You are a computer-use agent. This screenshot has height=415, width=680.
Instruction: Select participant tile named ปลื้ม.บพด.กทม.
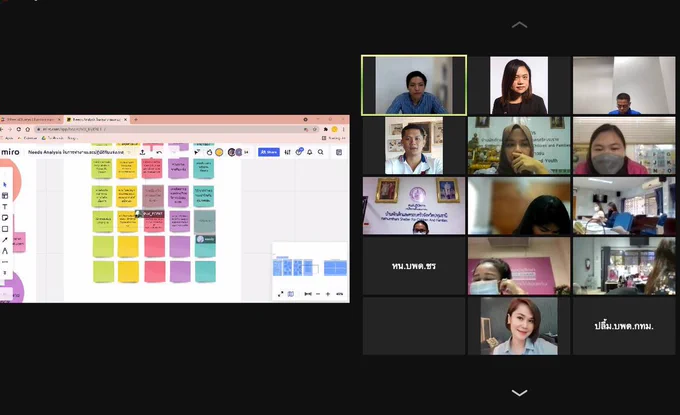[624, 326]
